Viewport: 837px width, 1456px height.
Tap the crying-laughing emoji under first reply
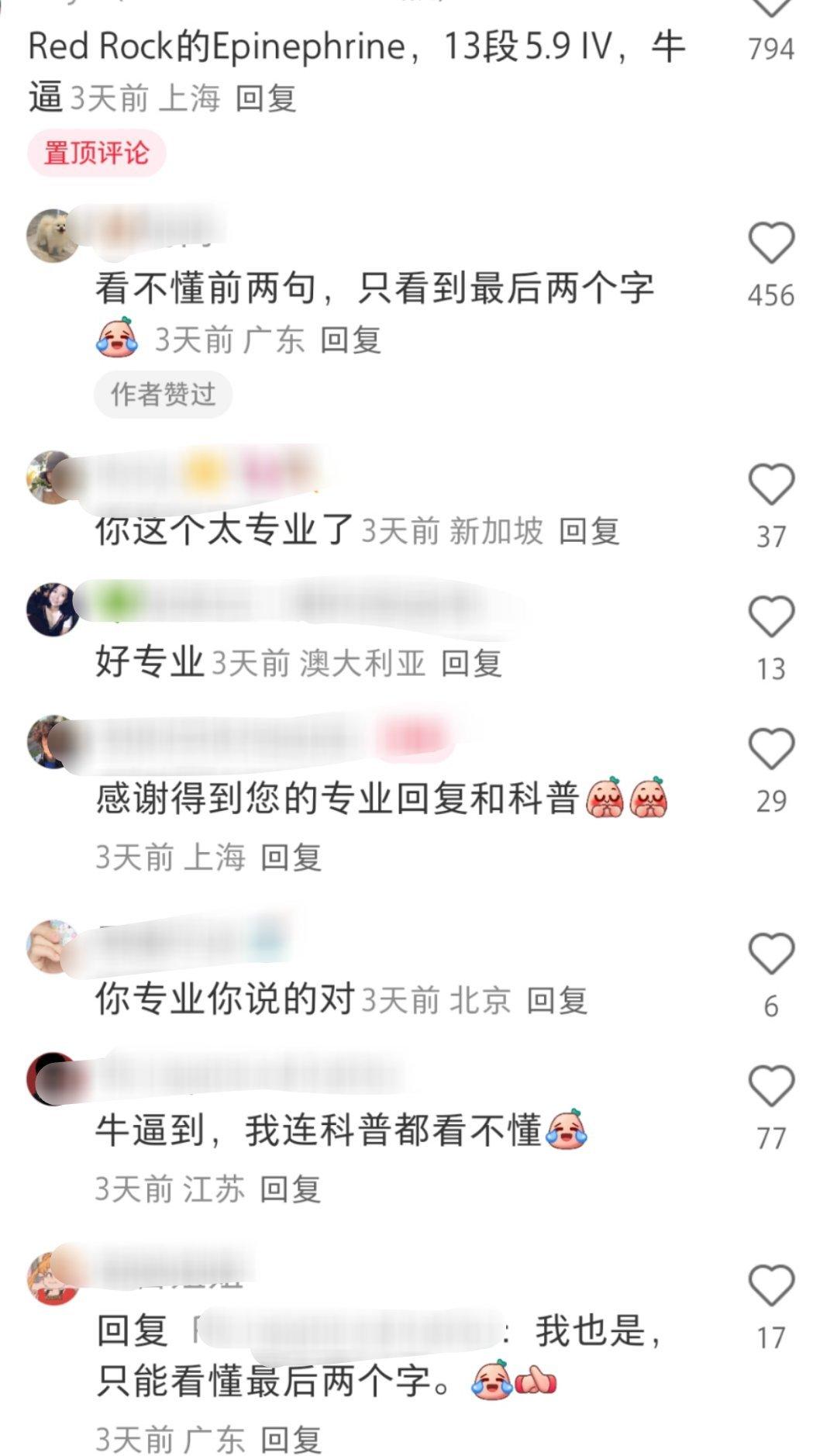[x=117, y=338]
